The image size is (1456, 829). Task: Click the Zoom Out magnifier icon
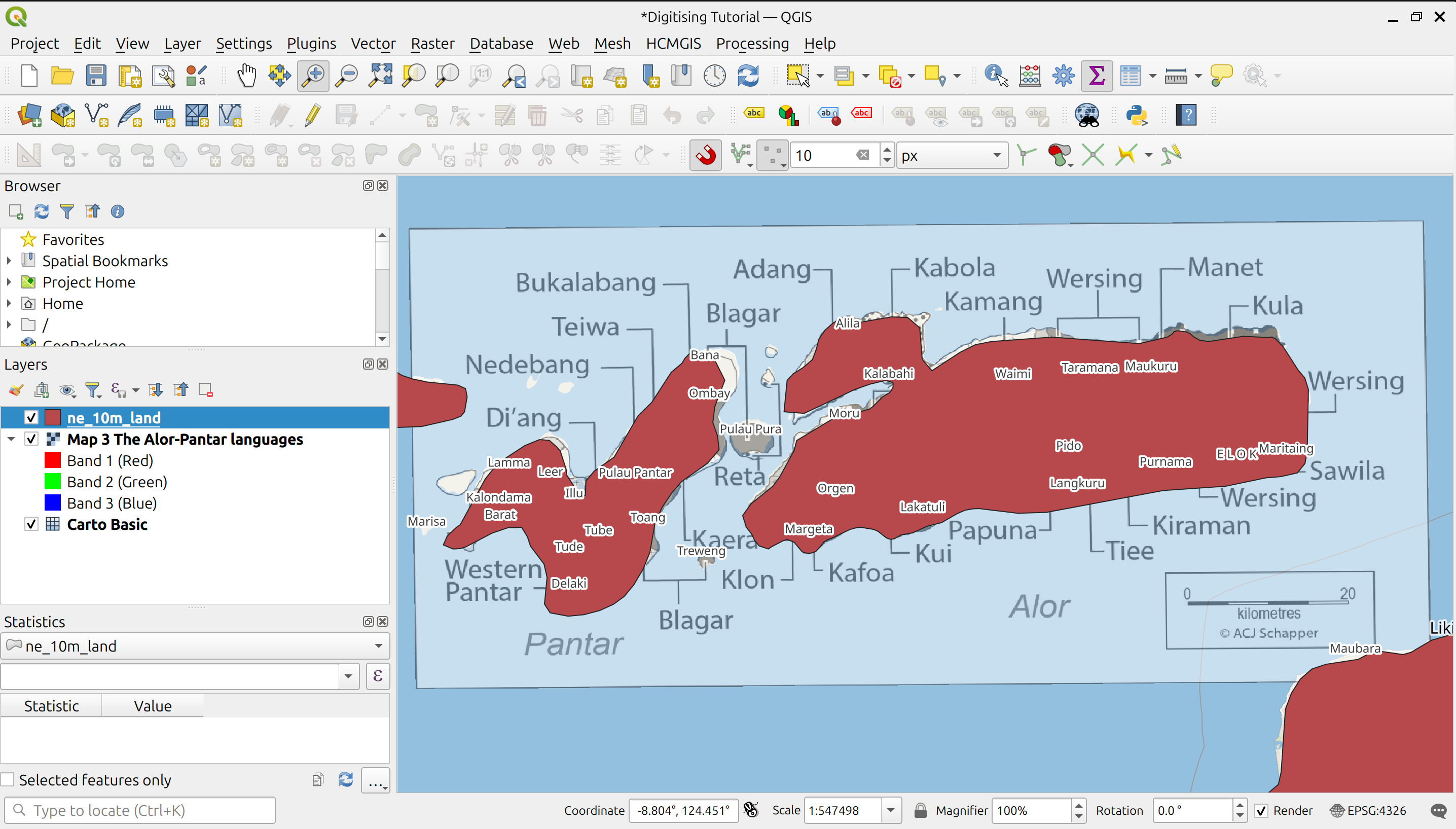(347, 76)
